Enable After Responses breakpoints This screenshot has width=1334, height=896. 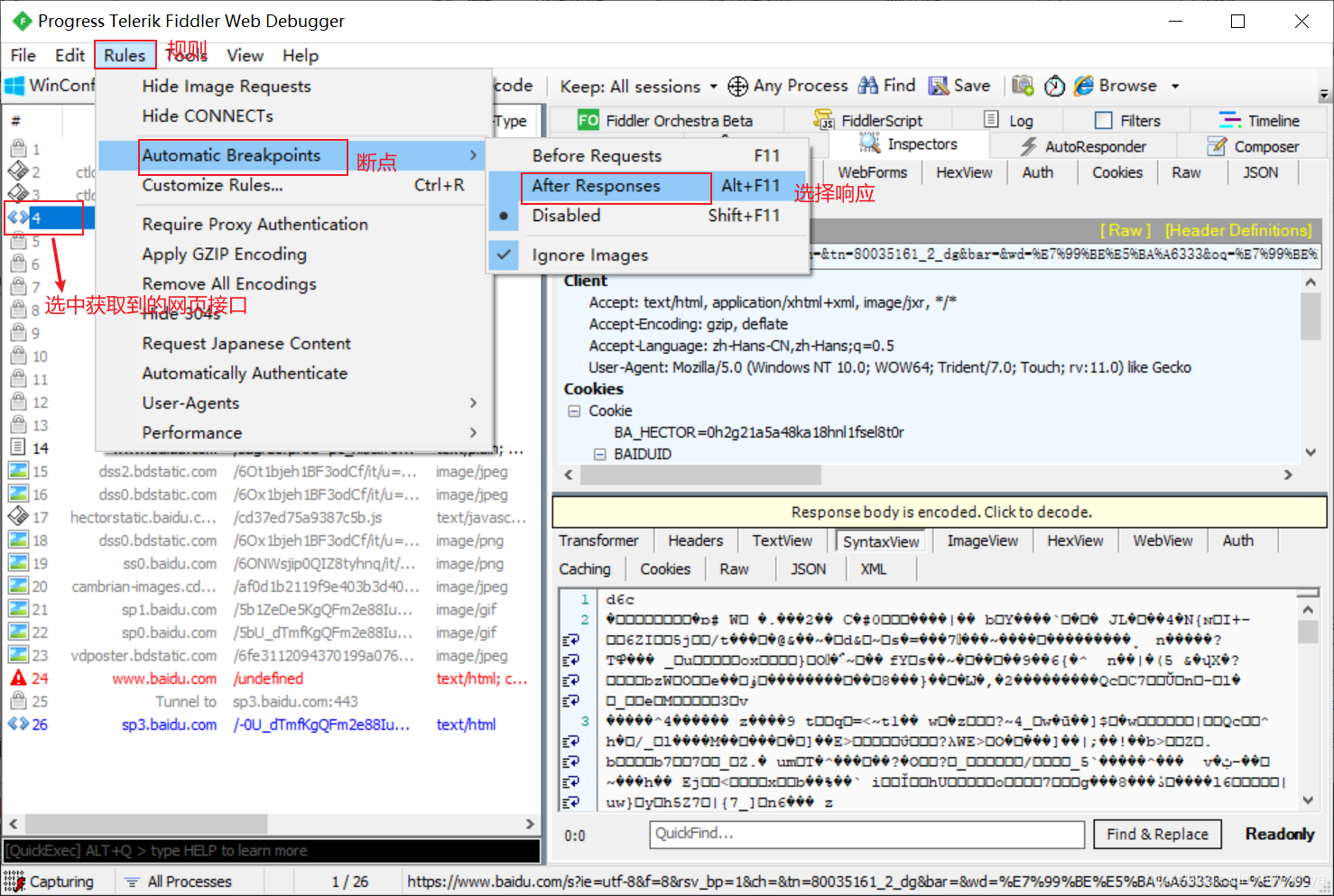pyautogui.click(x=648, y=186)
